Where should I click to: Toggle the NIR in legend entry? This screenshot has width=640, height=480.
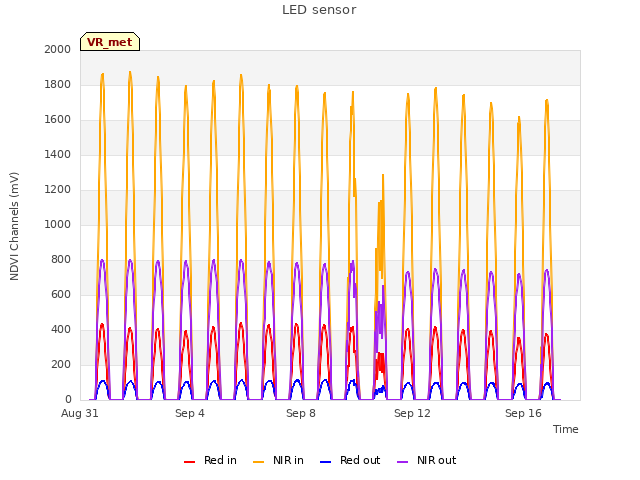pyautogui.click(x=278, y=460)
